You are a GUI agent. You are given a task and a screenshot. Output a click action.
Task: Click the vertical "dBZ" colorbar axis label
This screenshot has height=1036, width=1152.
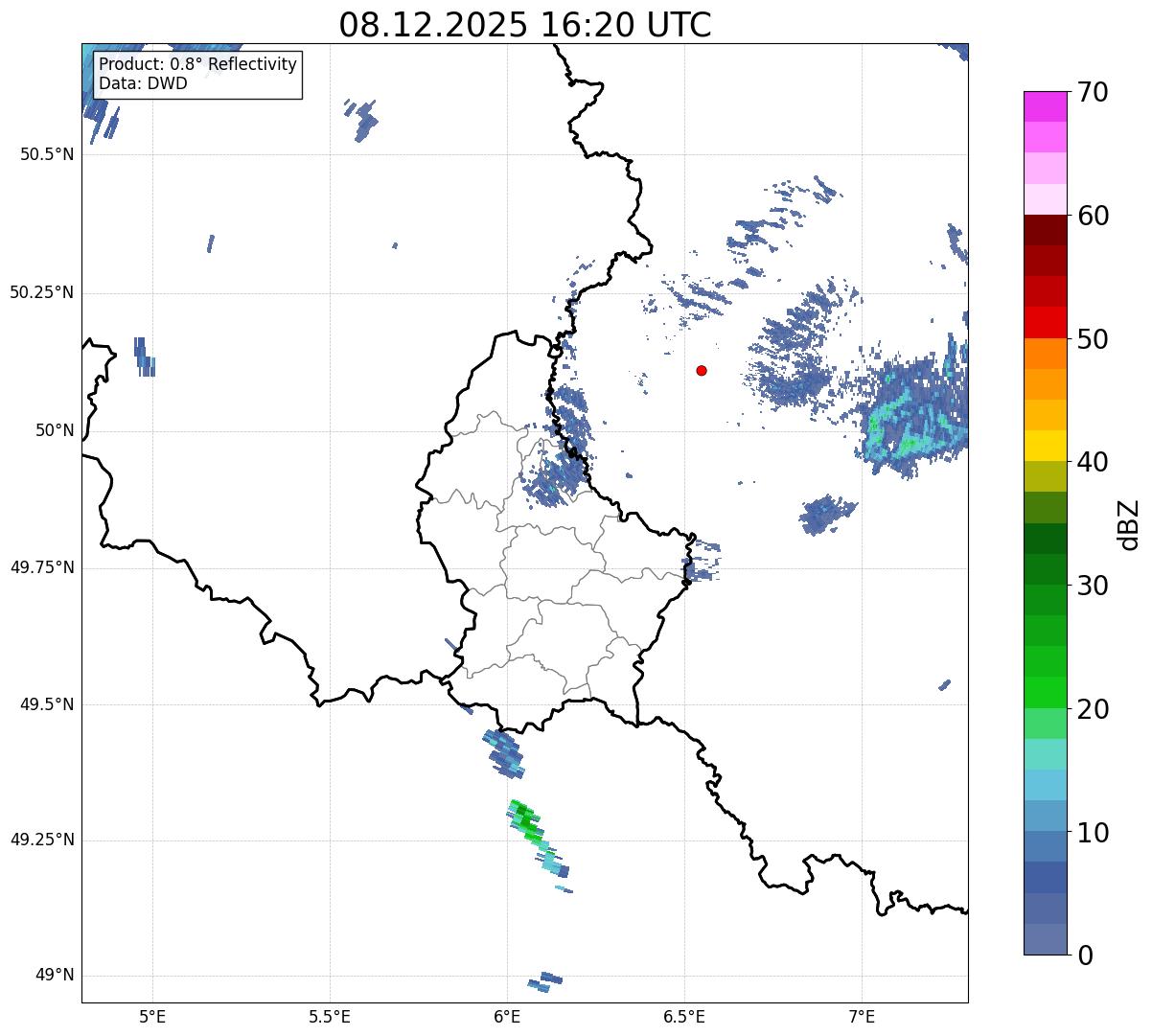point(1129,524)
